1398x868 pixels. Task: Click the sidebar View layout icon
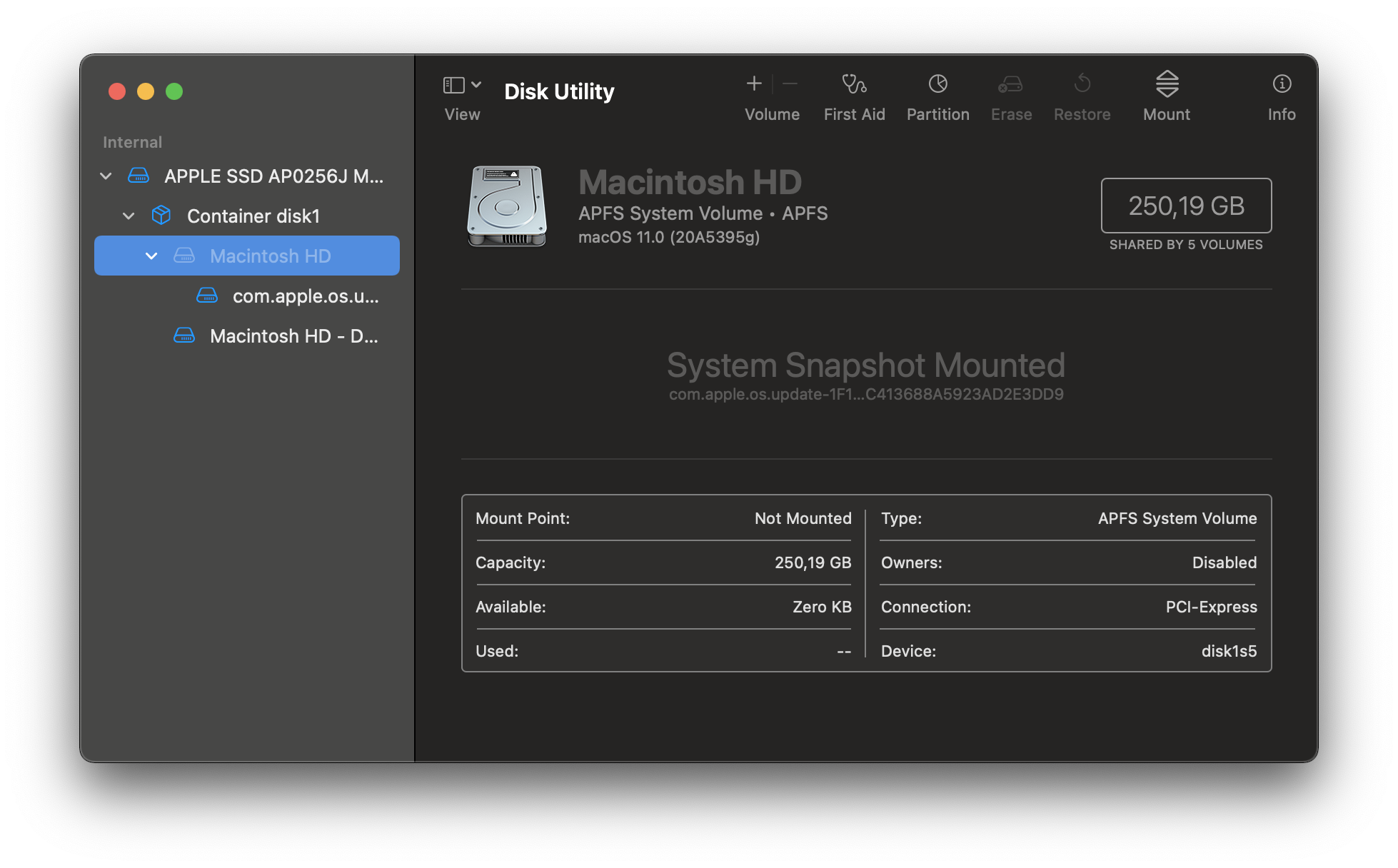coord(454,85)
